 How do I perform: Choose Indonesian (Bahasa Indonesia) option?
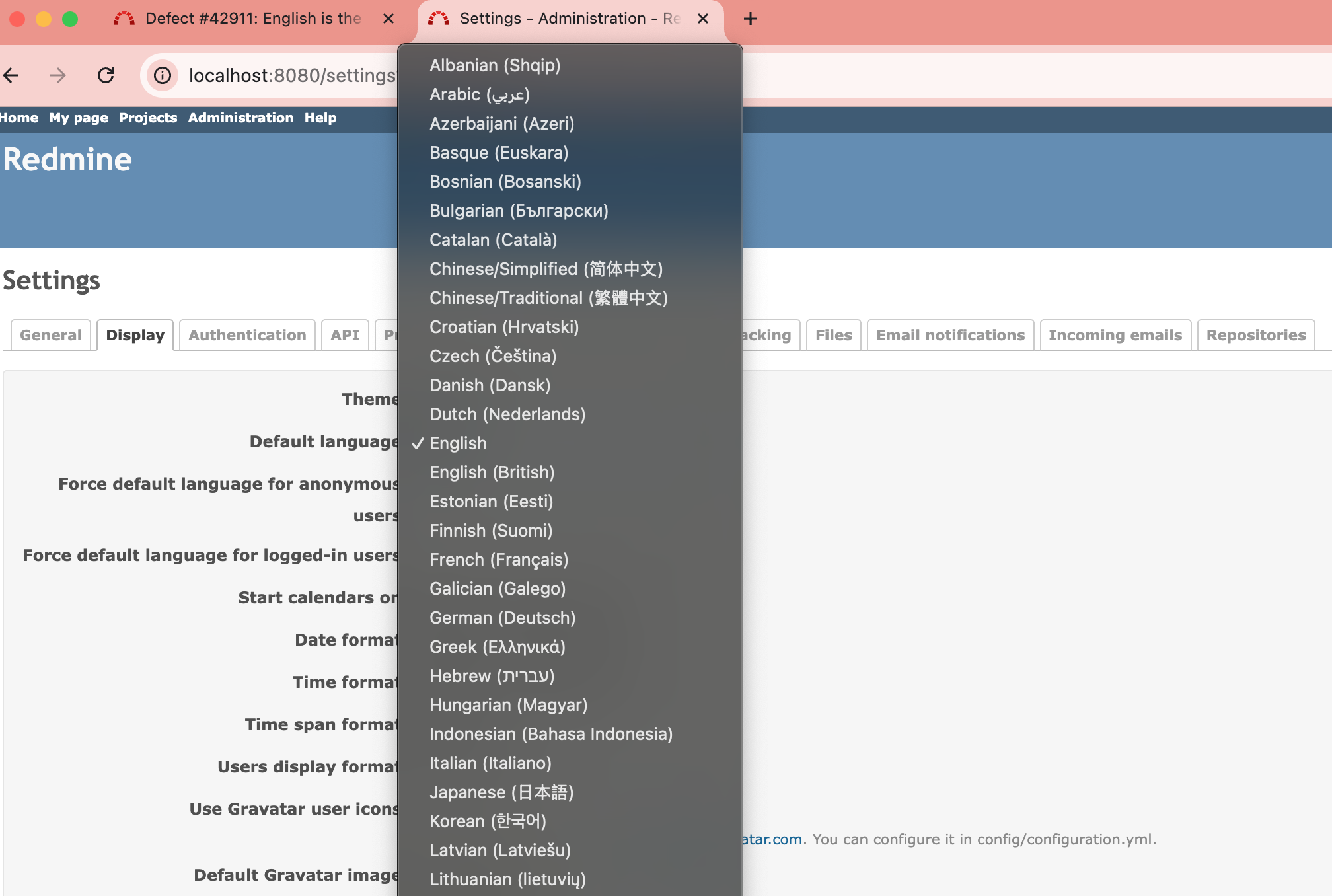pyautogui.click(x=570, y=734)
